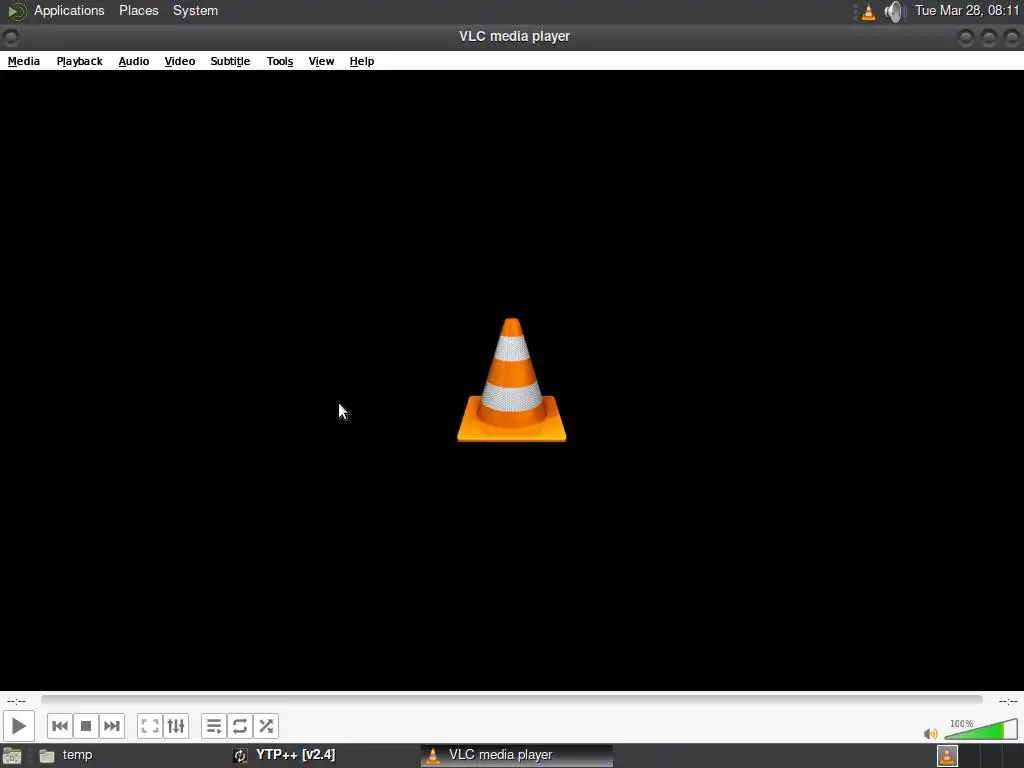Open the Video menu
This screenshot has width=1024, height=768.
(x=180, y=61)
